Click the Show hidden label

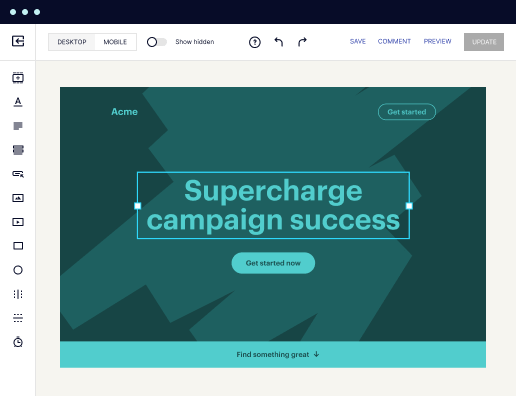tap(195, 42)
